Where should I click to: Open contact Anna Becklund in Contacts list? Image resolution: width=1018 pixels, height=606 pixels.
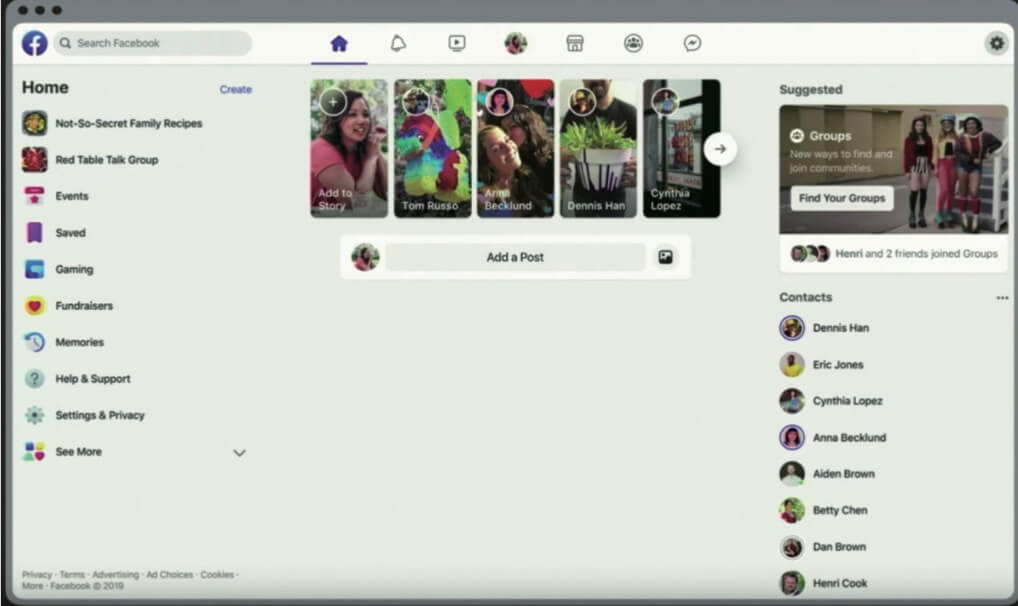(849, 437)
